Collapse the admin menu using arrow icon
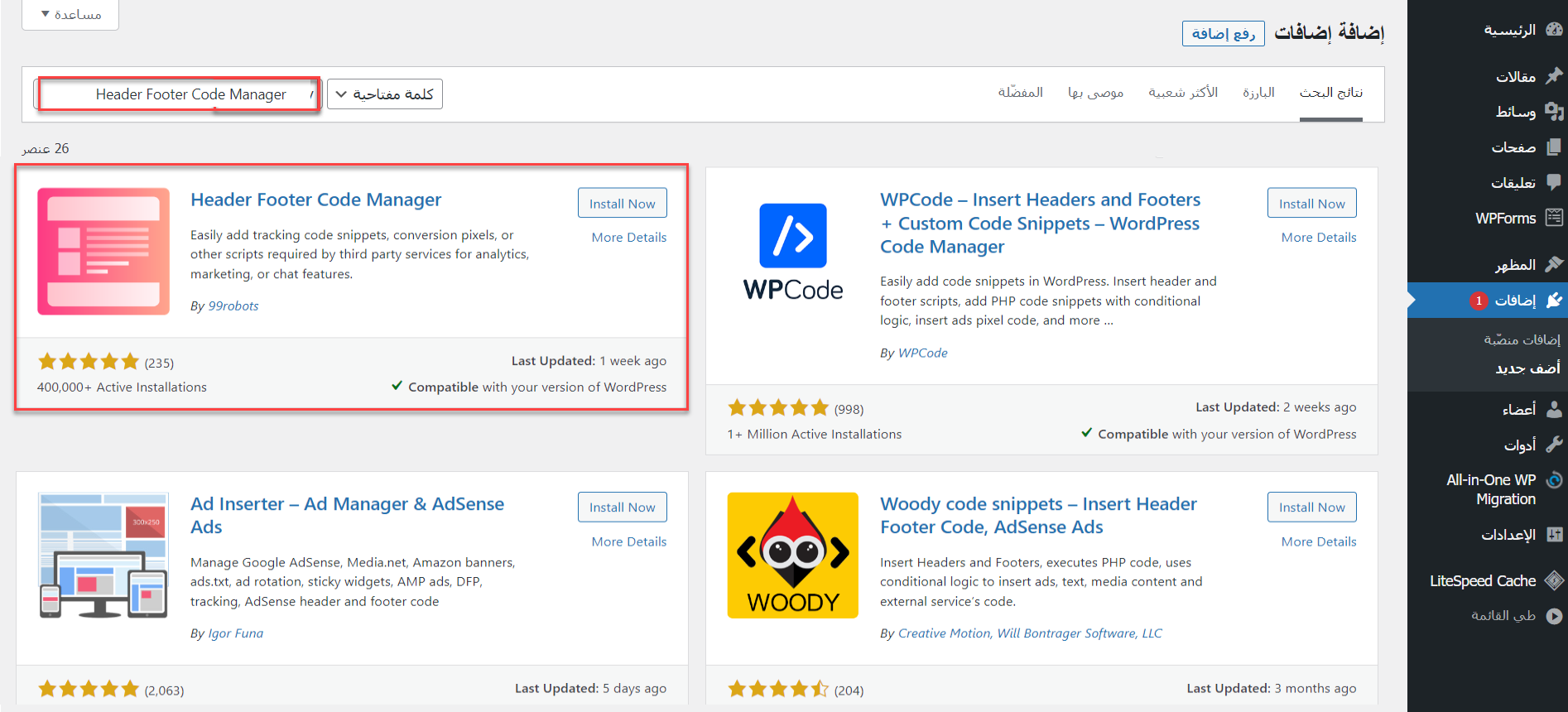1568x712 pixels. click(1554, 616)
